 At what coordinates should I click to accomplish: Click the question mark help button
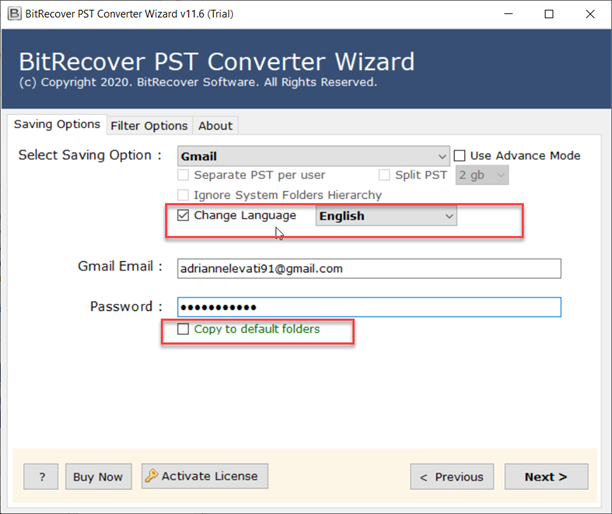pos(41,477)
